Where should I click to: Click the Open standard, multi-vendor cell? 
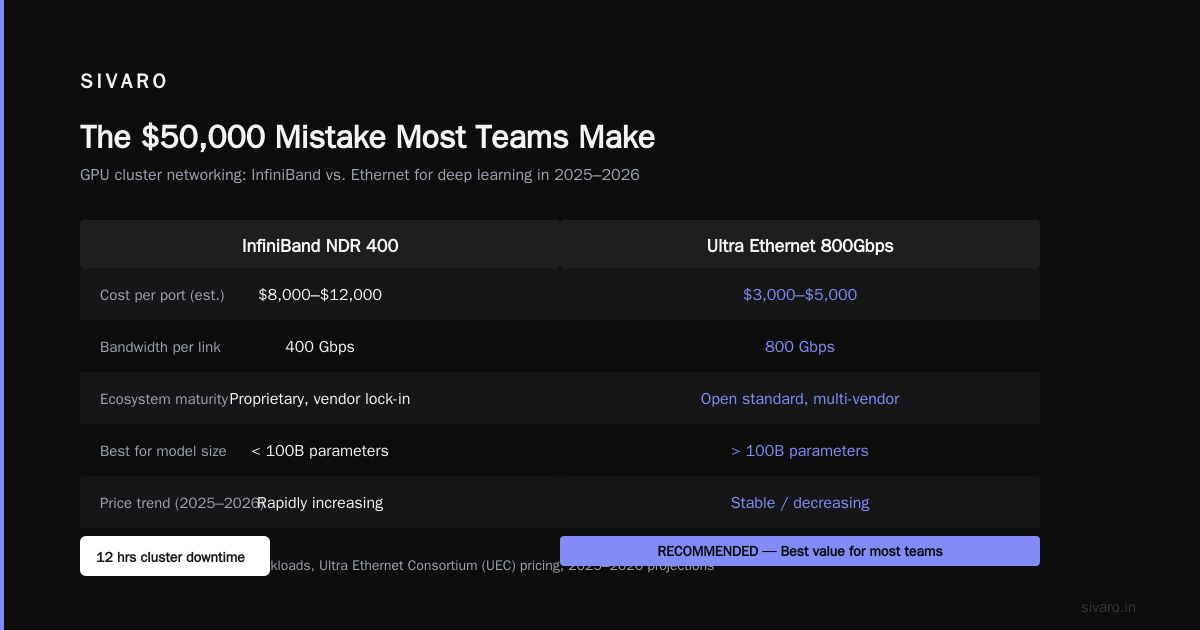pyautogui.click(x=800, y=399)
